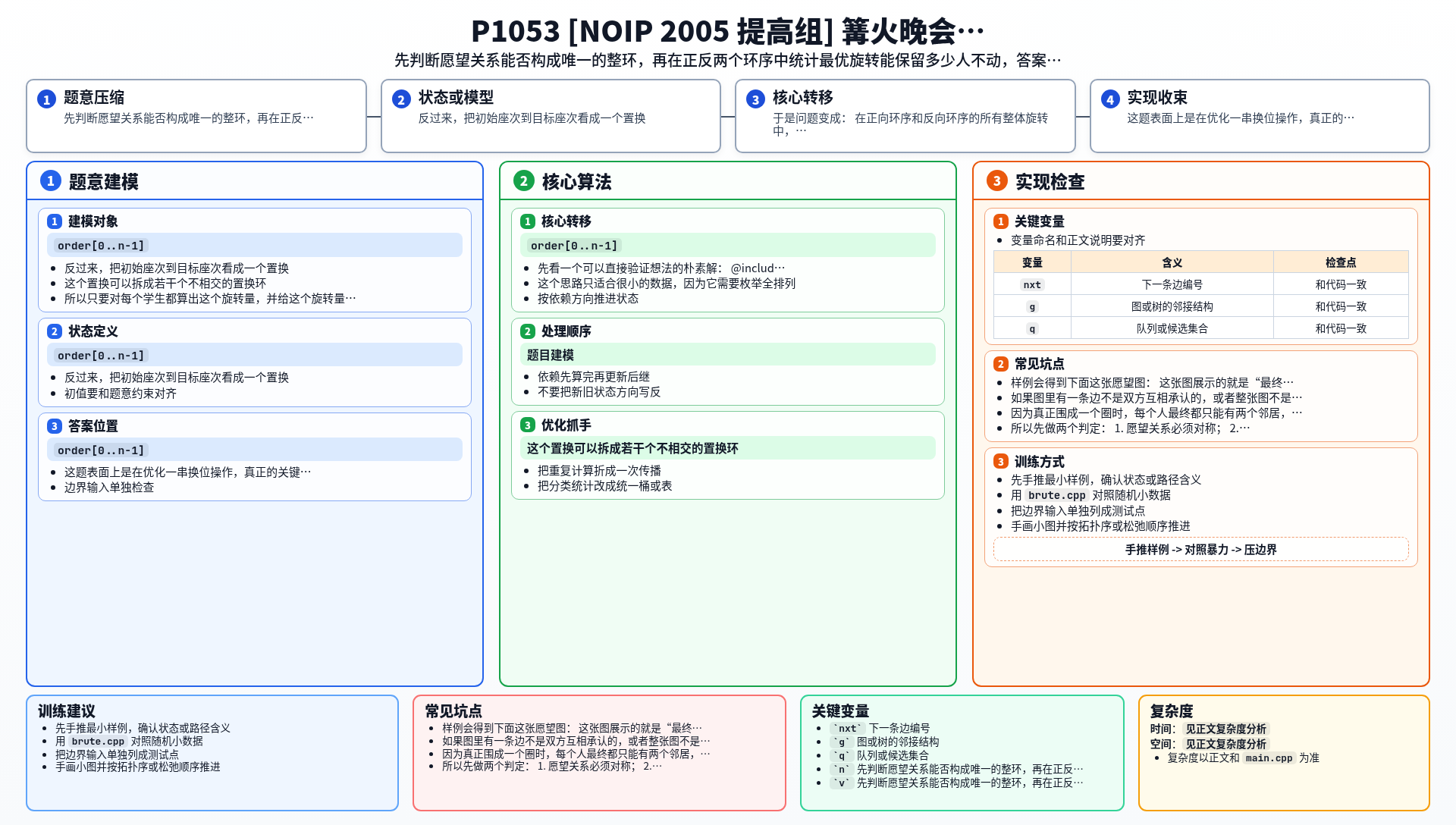This screenshot has height=825, width=1456.
Task: Open the 题意压缩 step card
Action: (x=196, y=116)
